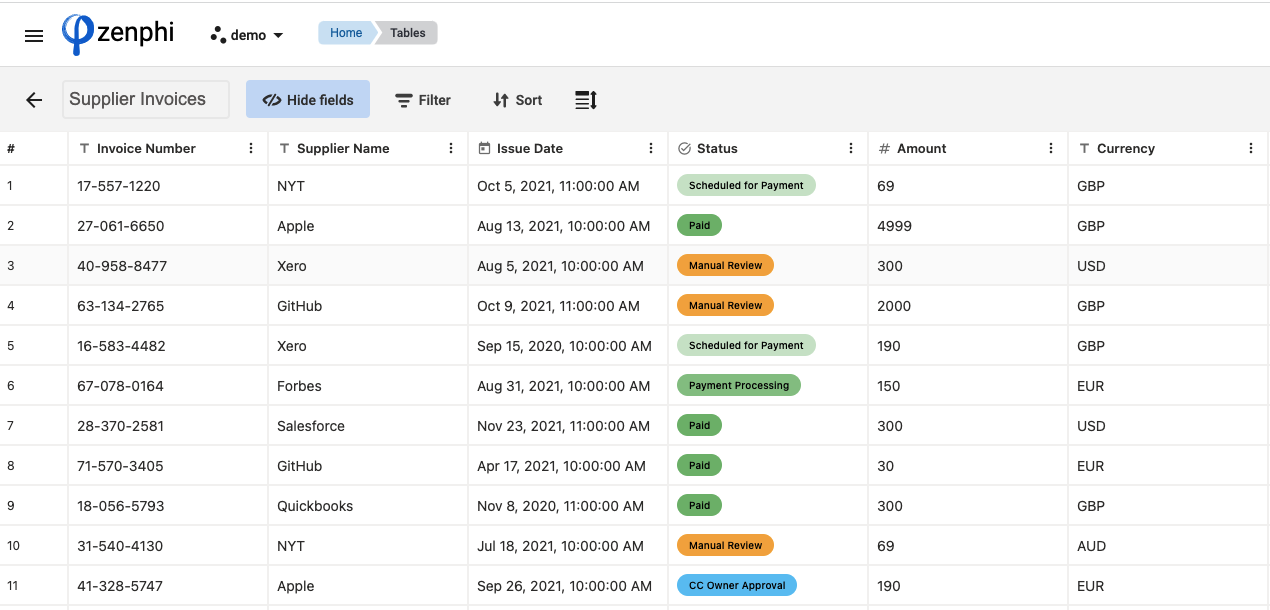
Task: Click the AUD currency cell
Action: coord(1168,546)
